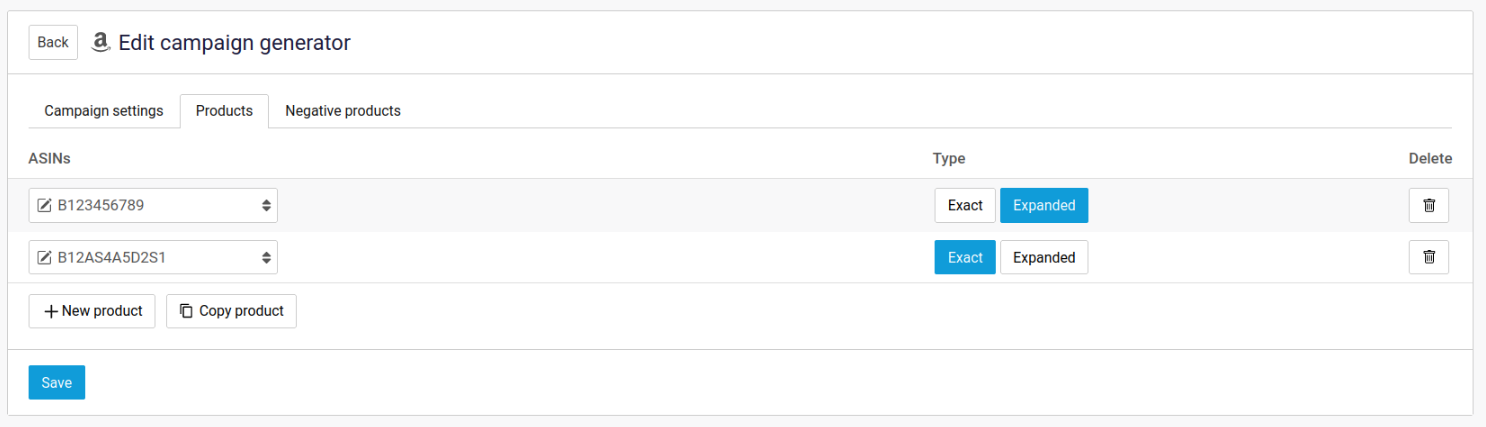This screenshot has width=1486, height=427.
Task: Toggle Exact type for B12AS4A5D2S1
Action: coord(965,258)
